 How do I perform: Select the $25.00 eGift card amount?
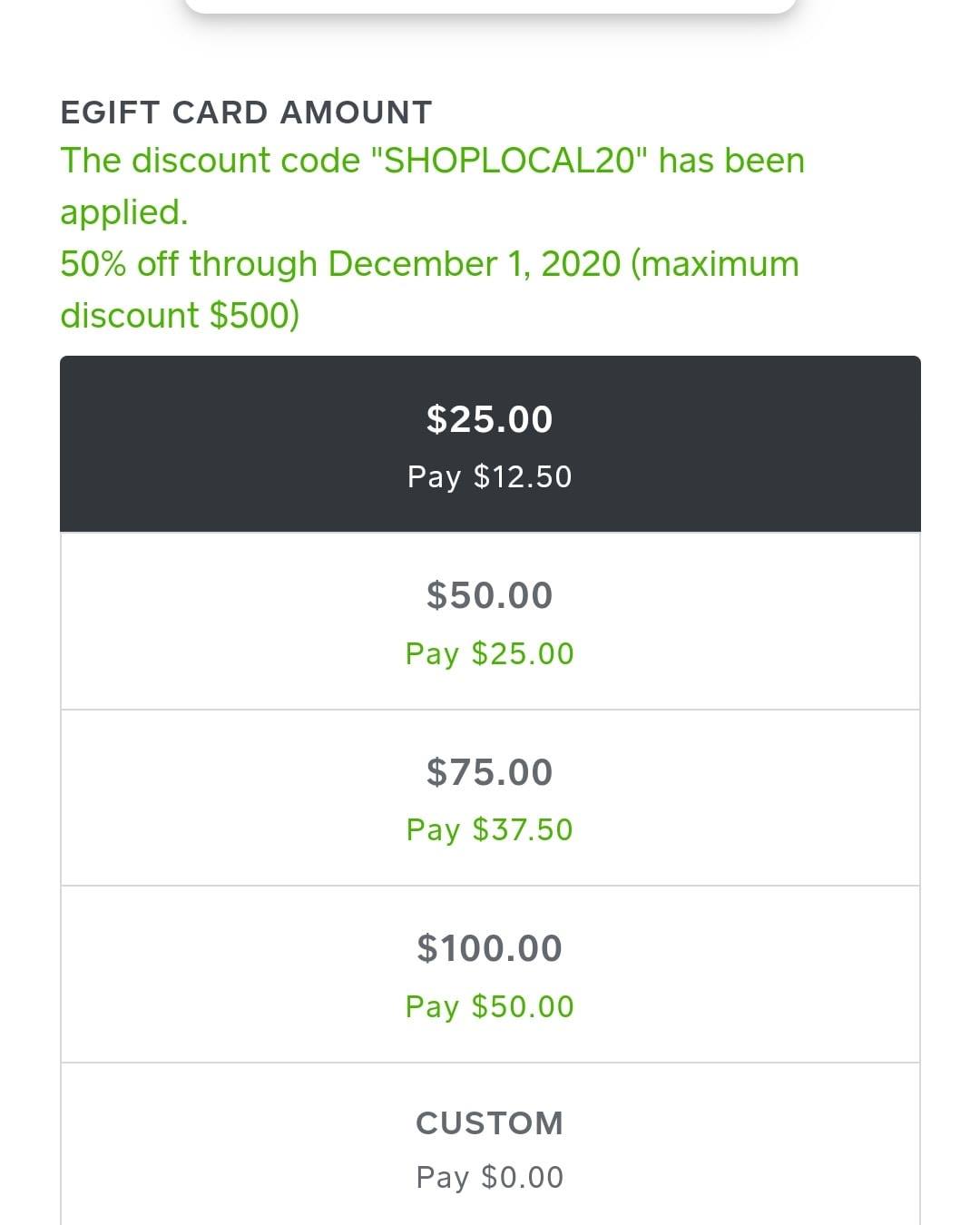490,444
